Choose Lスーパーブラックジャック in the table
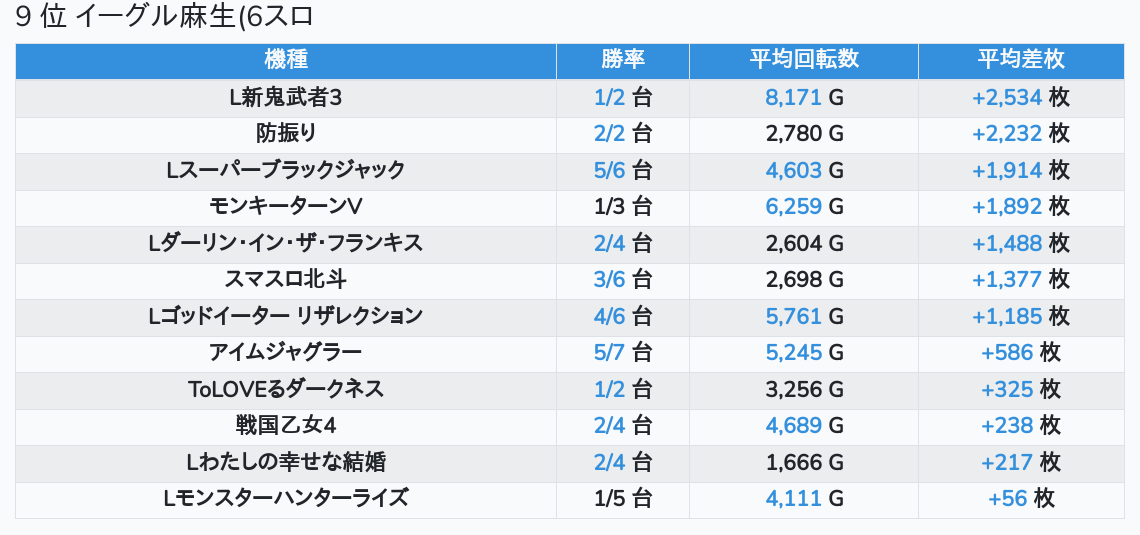This screenshot has height=535, width=1140. click(286, 170)
